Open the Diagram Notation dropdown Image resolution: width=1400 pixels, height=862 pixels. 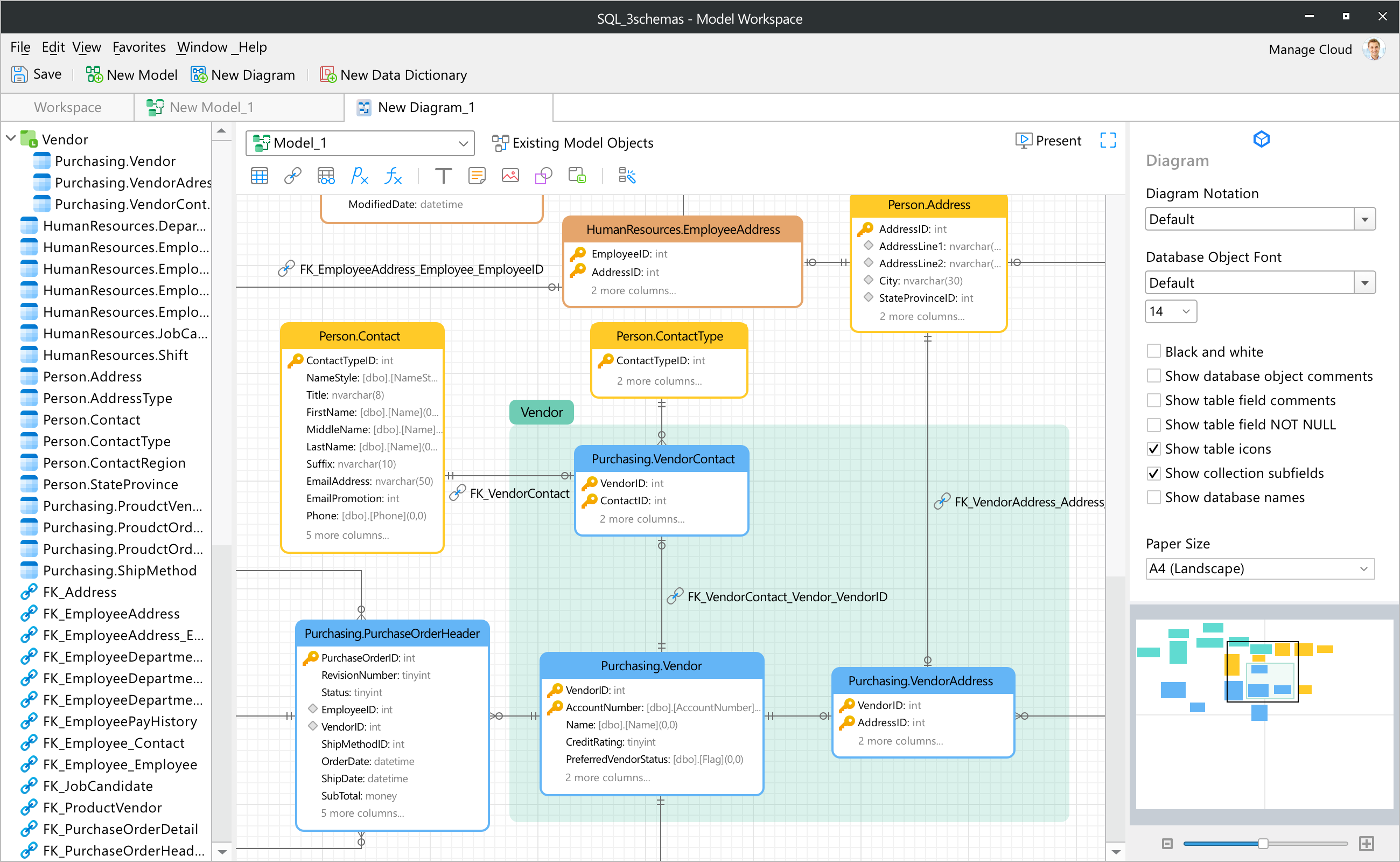pyautogui.click(x=1261, y=219)
